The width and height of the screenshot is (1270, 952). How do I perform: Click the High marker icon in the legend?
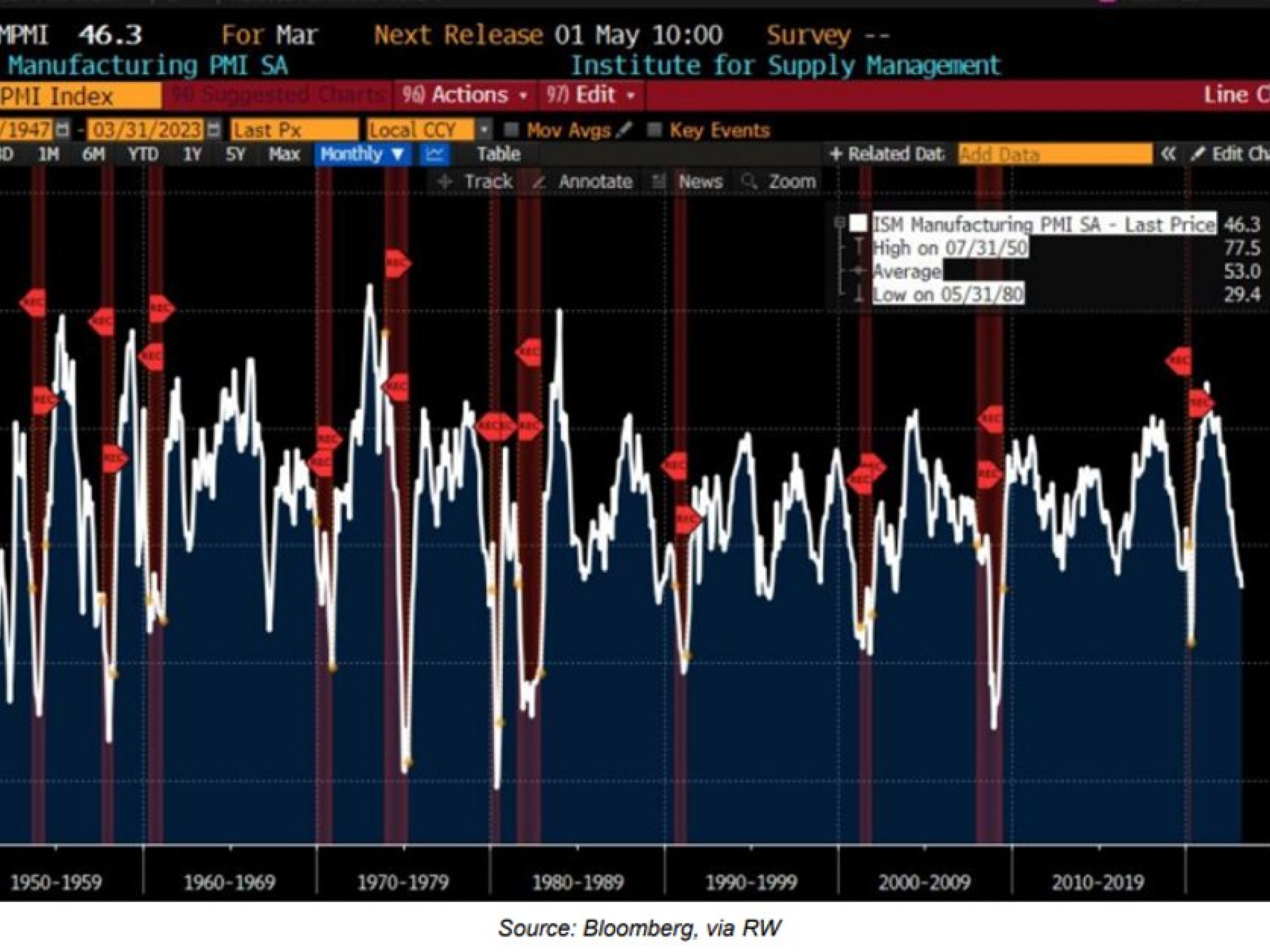point(859,247)
